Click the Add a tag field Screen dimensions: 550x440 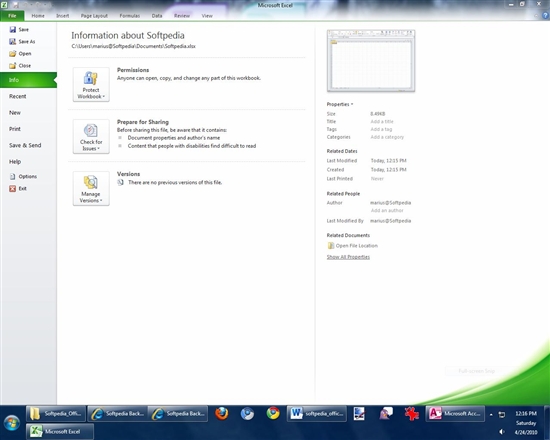[381, 129]
